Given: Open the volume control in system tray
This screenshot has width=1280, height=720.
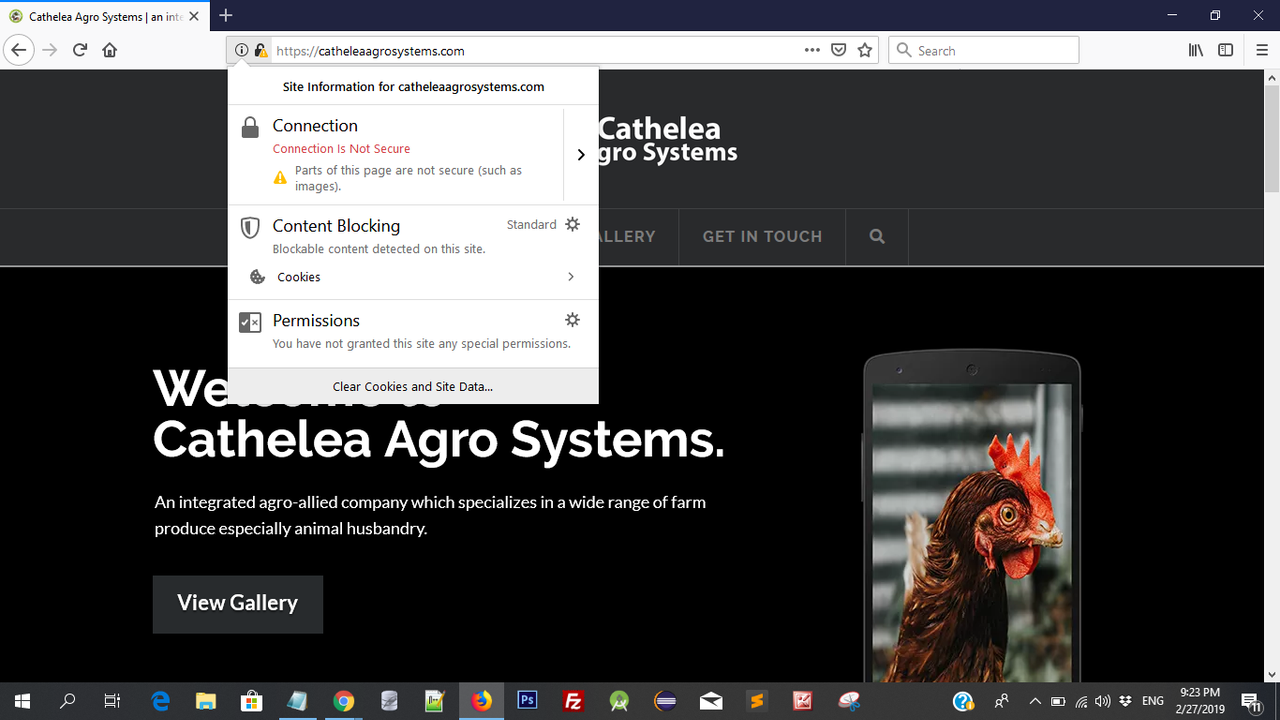Looking at the screenshot, I should (1103, 701).
